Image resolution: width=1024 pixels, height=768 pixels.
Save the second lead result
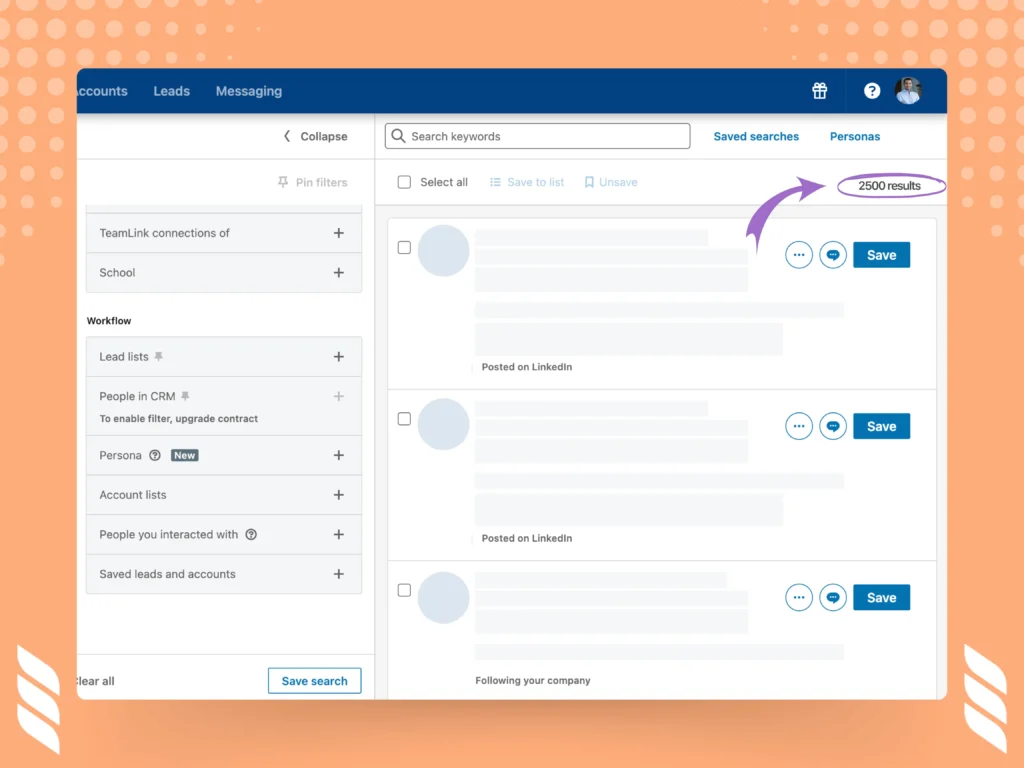pyautogui.click(x=881, y=426)
